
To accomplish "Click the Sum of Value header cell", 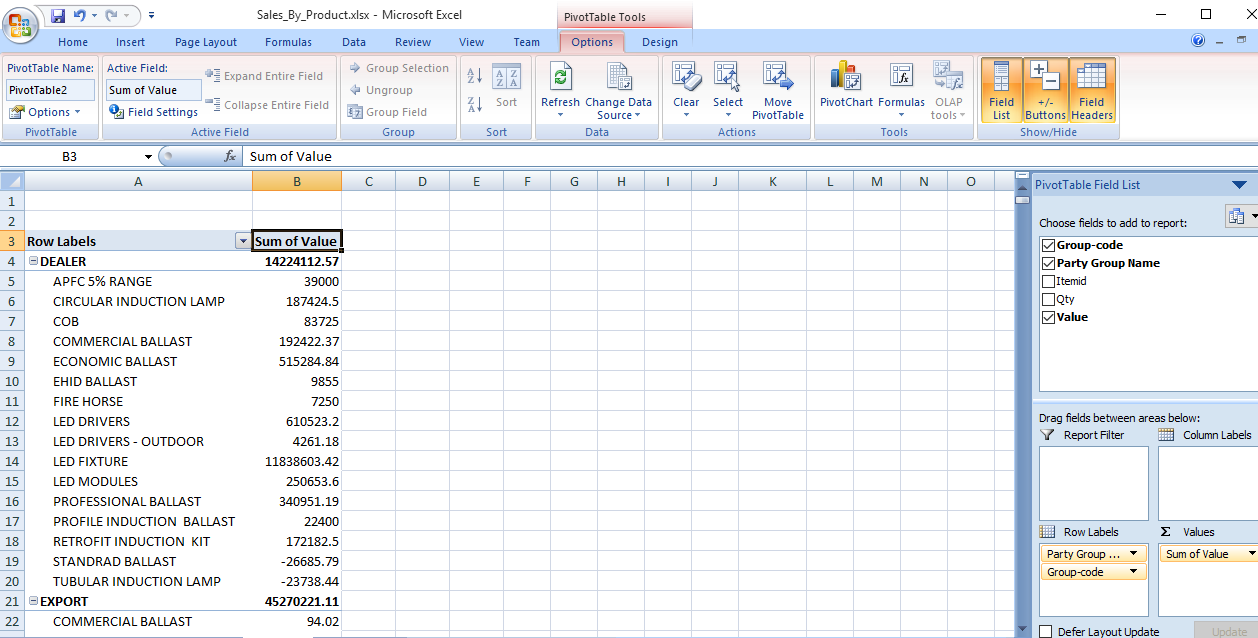I will click(x=297, y=241).
